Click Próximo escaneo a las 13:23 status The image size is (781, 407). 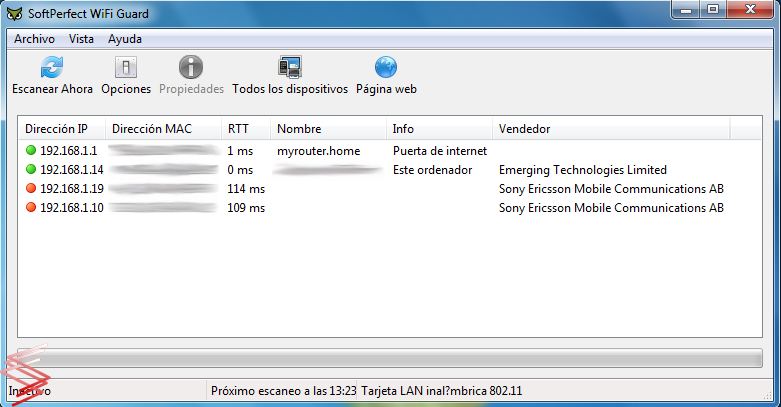click(x=283, y=391)
